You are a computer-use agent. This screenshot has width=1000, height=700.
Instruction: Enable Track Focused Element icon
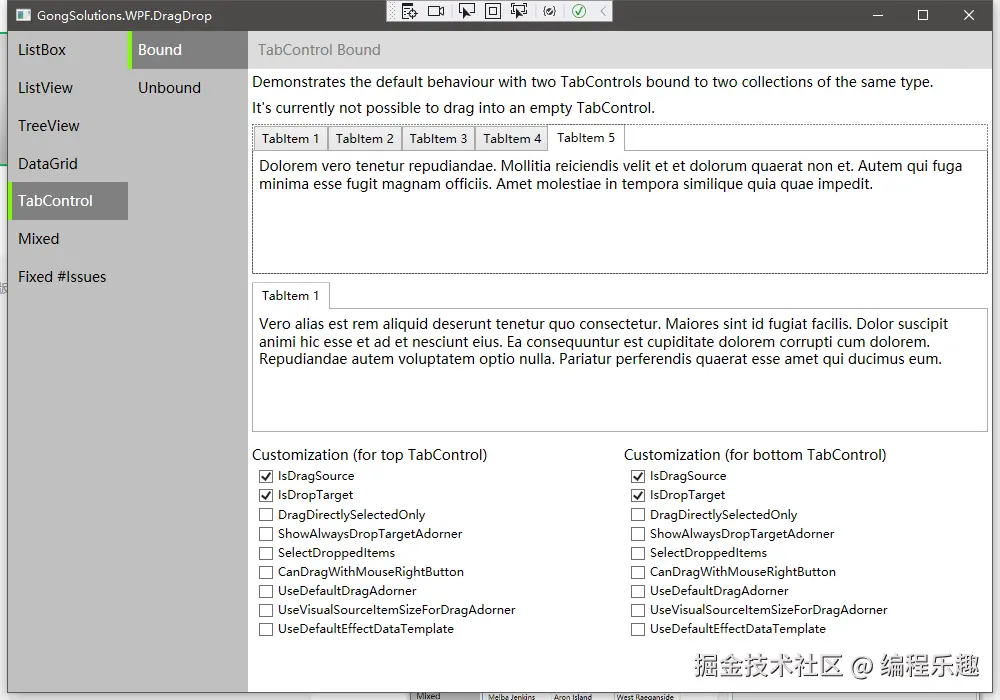519,11
